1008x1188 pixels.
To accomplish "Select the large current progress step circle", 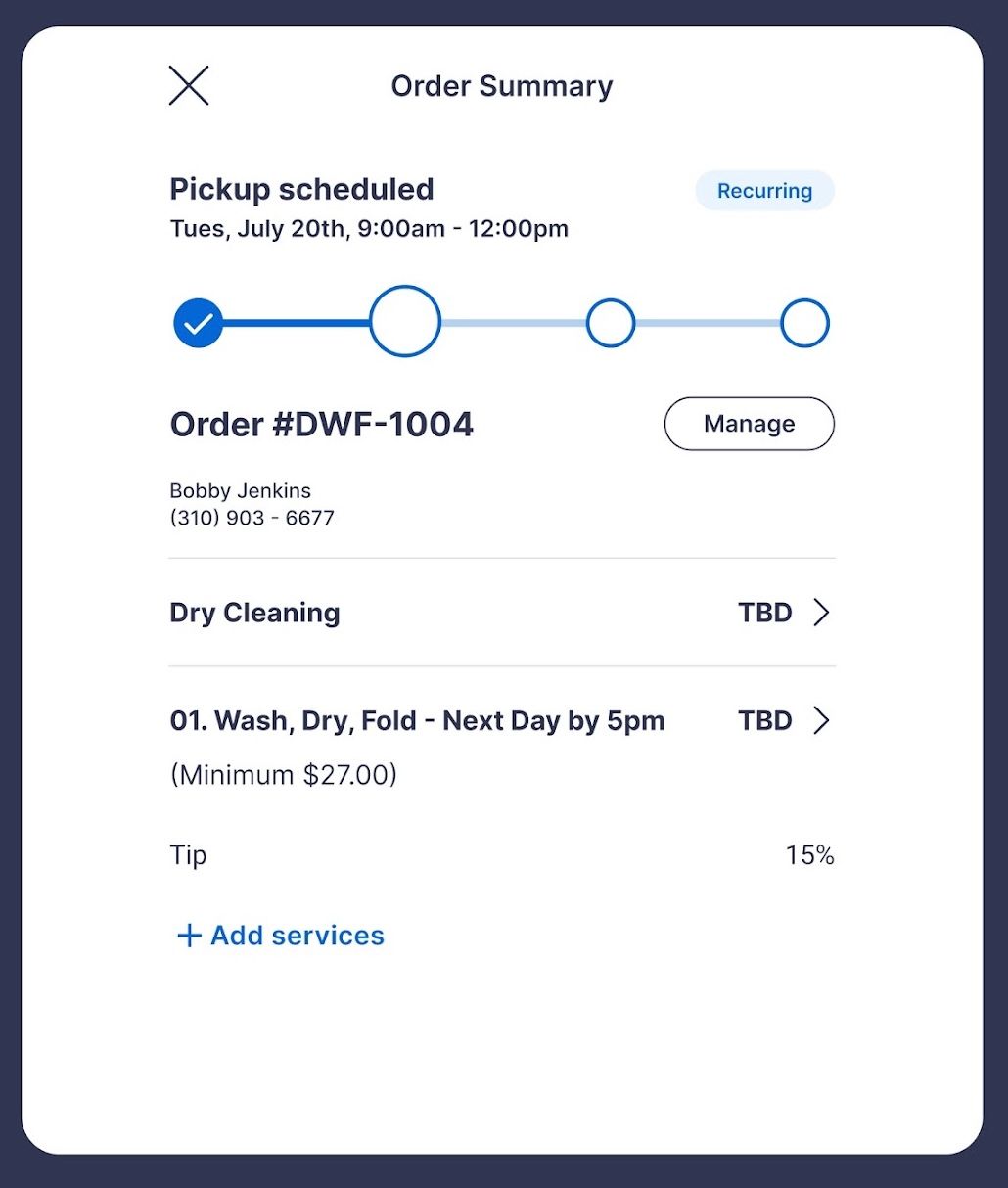I will click(x=405, y=321).
